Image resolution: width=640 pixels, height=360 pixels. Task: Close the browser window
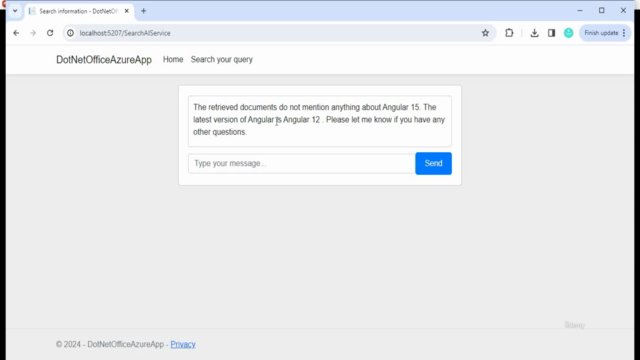tap(623, 11)
